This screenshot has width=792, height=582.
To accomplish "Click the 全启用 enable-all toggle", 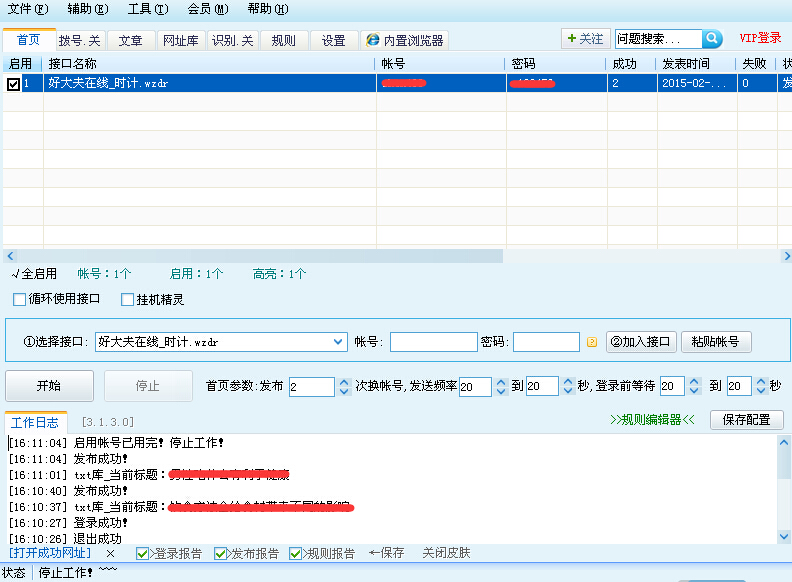I will click(34, 274).
